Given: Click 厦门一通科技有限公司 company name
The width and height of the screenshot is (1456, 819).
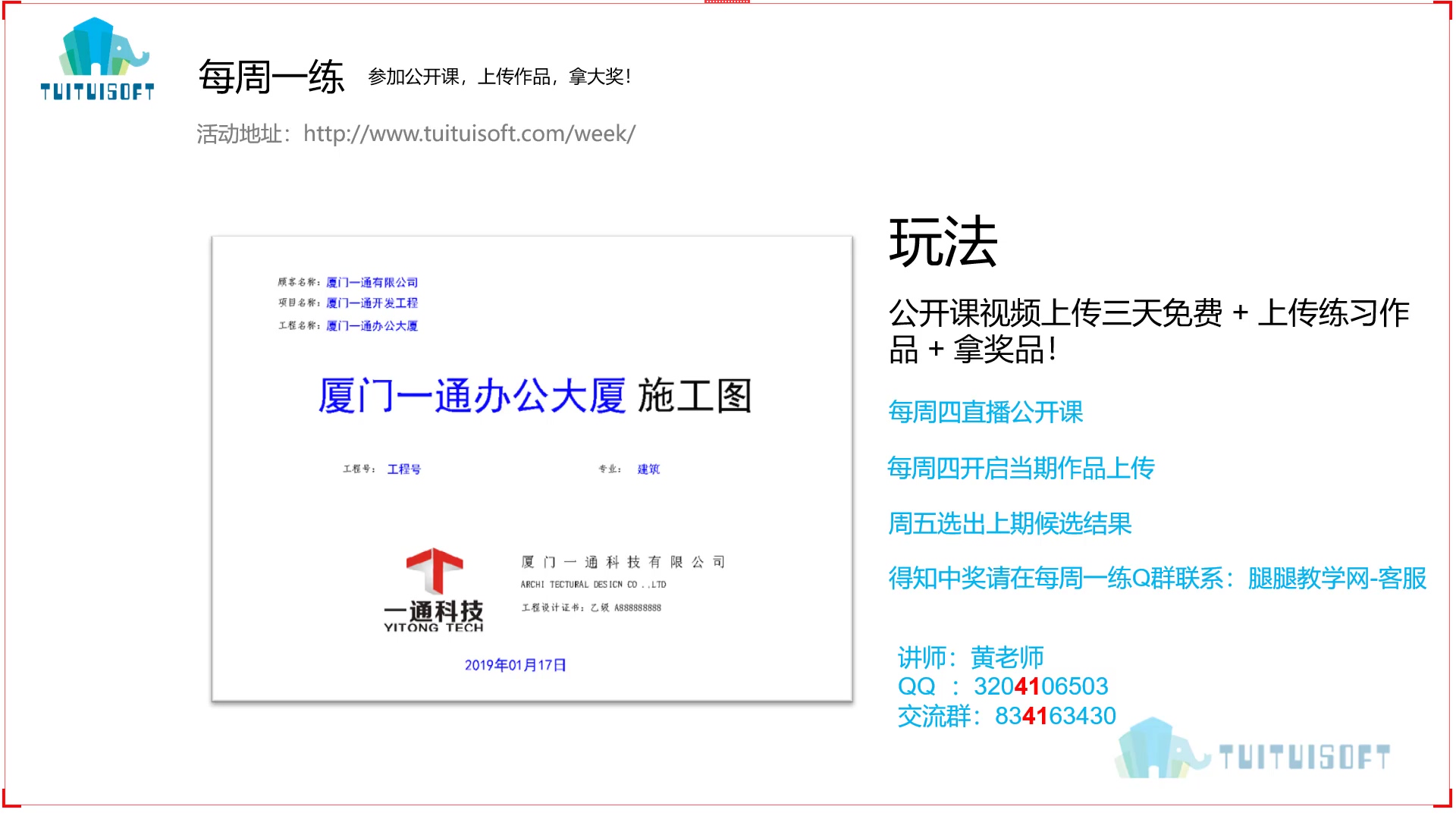Looking at the screenshot, I should point(623,562).
